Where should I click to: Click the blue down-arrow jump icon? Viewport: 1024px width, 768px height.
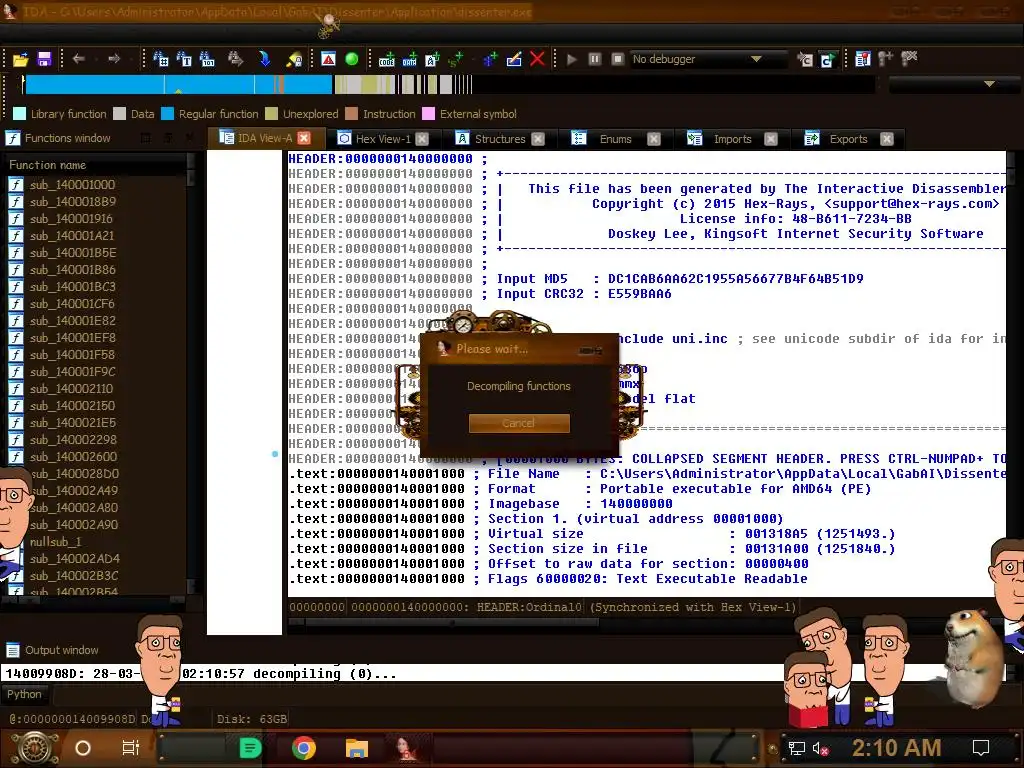[264, 59]
